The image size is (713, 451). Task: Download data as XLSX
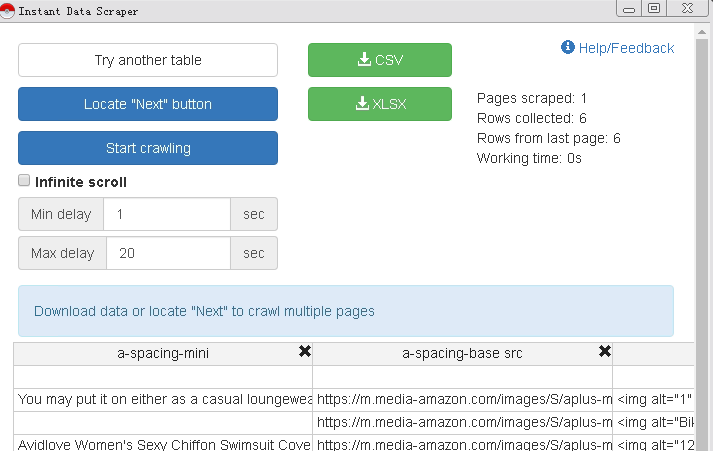[x=380, y=104]
